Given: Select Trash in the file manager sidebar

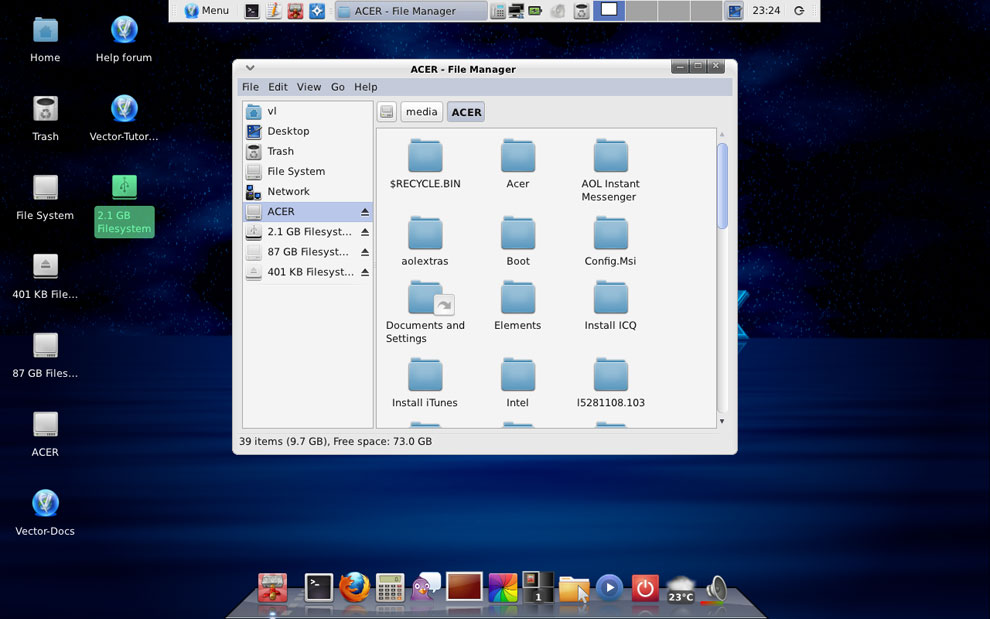Looking at the screenshot, I should point(307,152).
